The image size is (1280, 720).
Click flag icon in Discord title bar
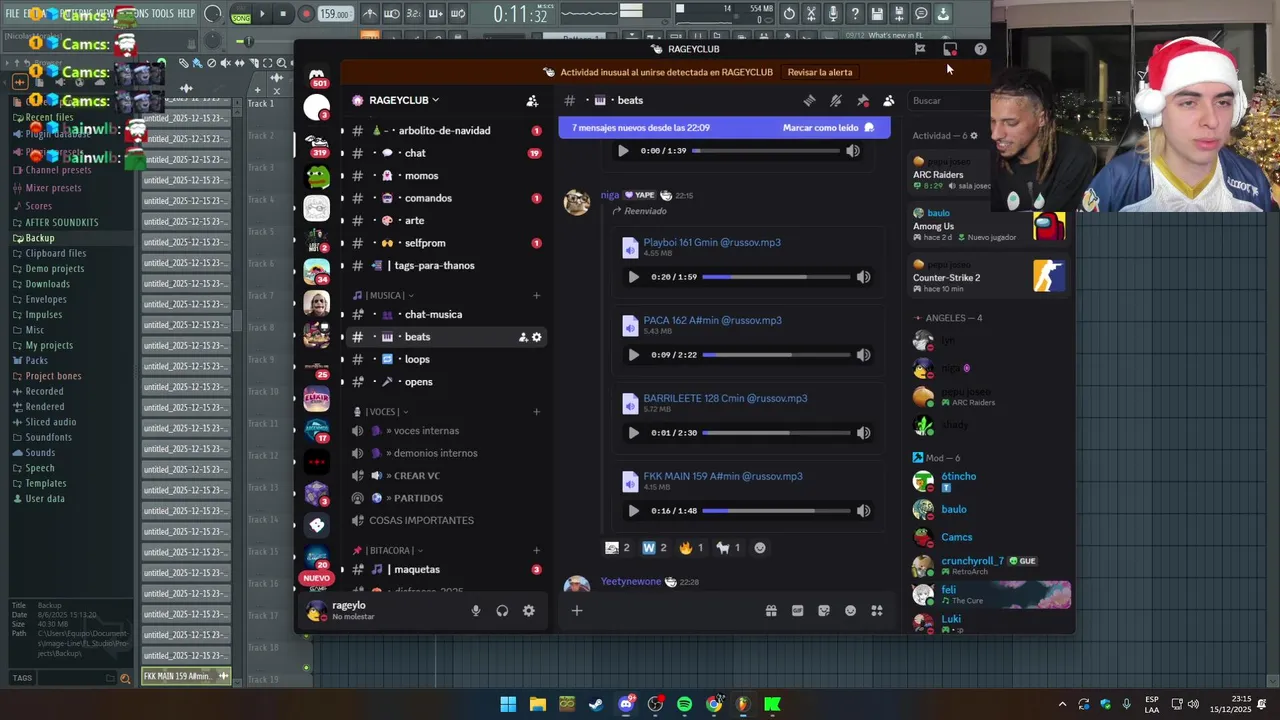click(920, 49)
